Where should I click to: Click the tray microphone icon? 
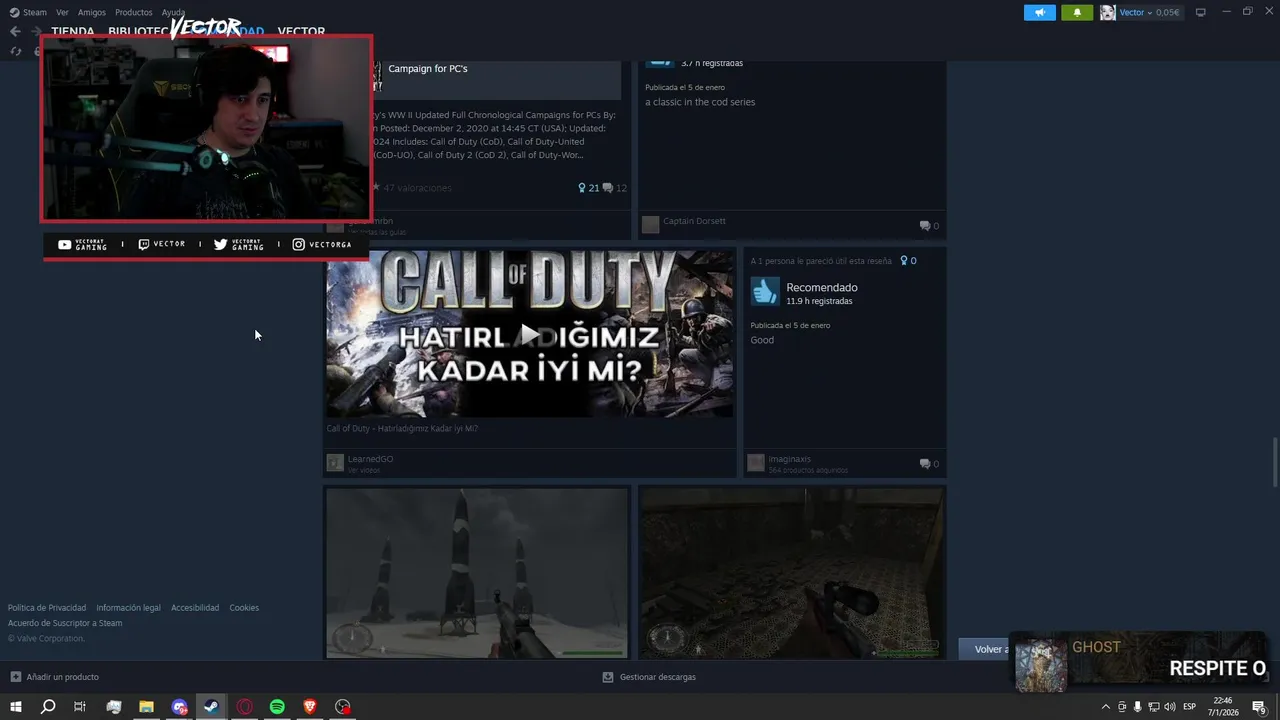(x=1137, y=707)
